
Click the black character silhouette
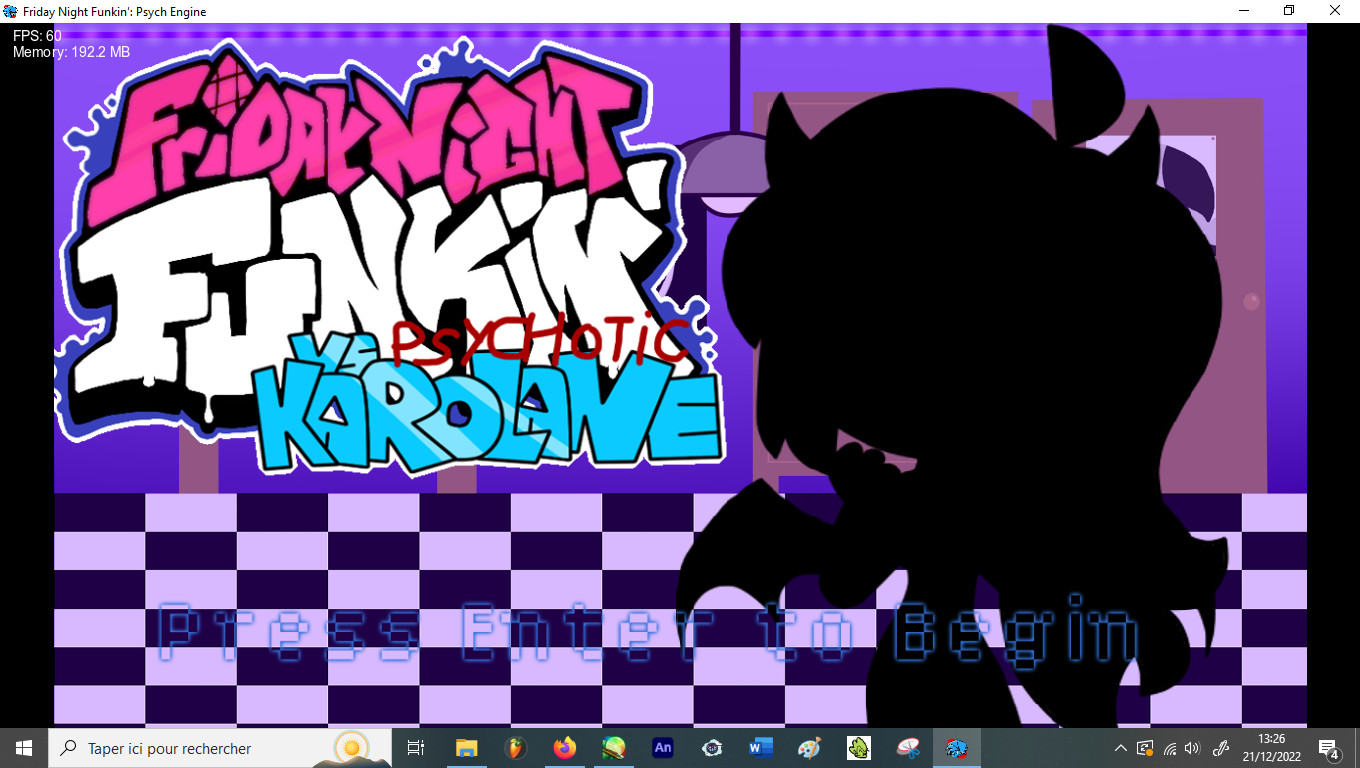[x=960, y=380]
